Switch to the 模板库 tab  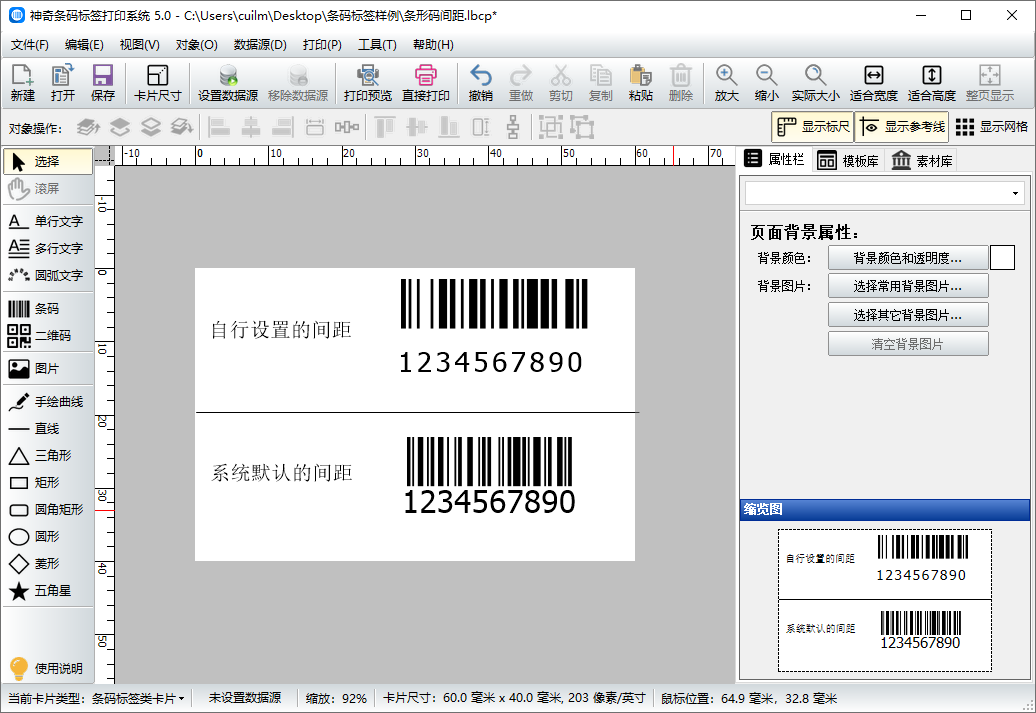point(848,161)
